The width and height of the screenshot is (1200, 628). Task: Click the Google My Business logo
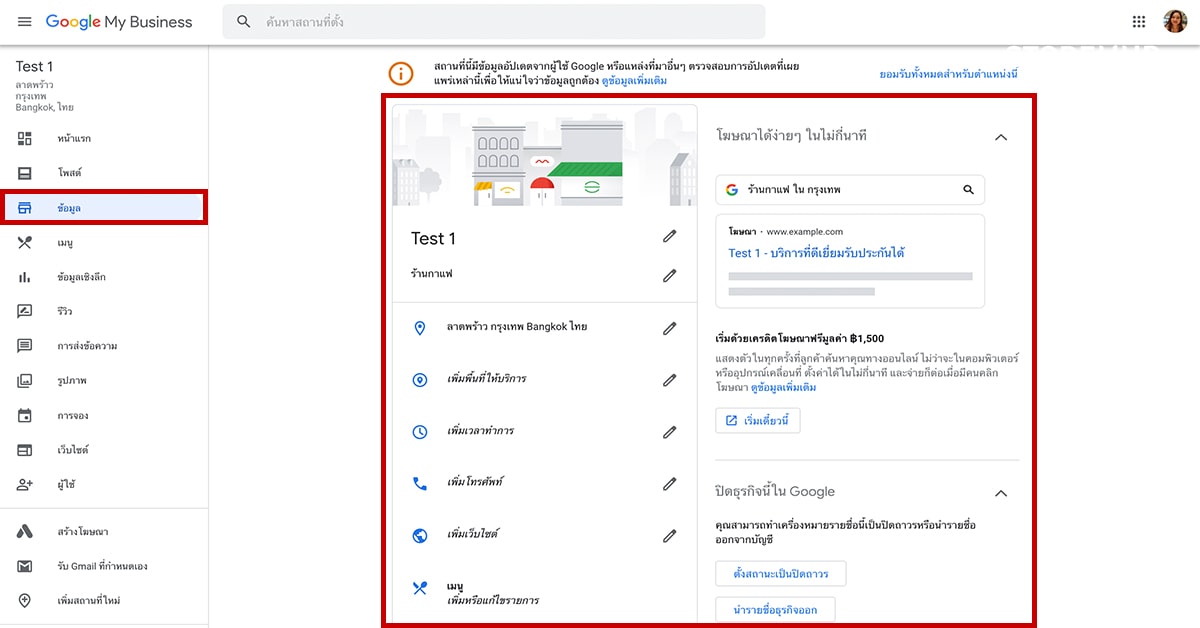[x=119, y=22]
